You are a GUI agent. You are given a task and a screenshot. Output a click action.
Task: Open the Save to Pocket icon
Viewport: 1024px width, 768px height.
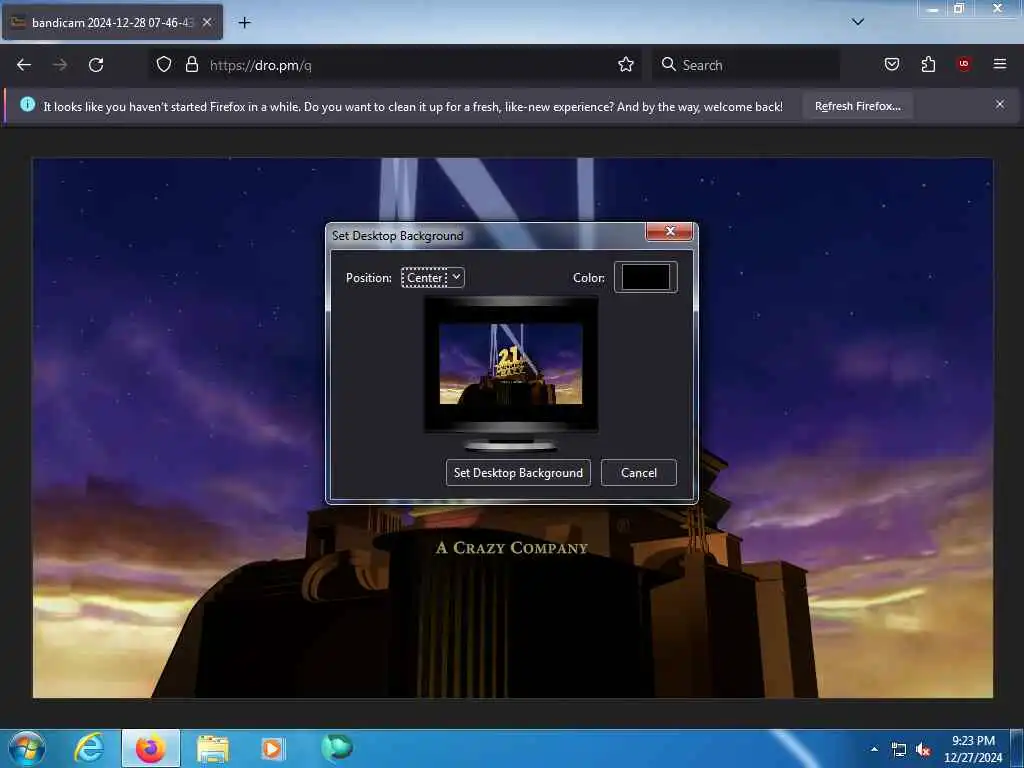coord(891,64)
